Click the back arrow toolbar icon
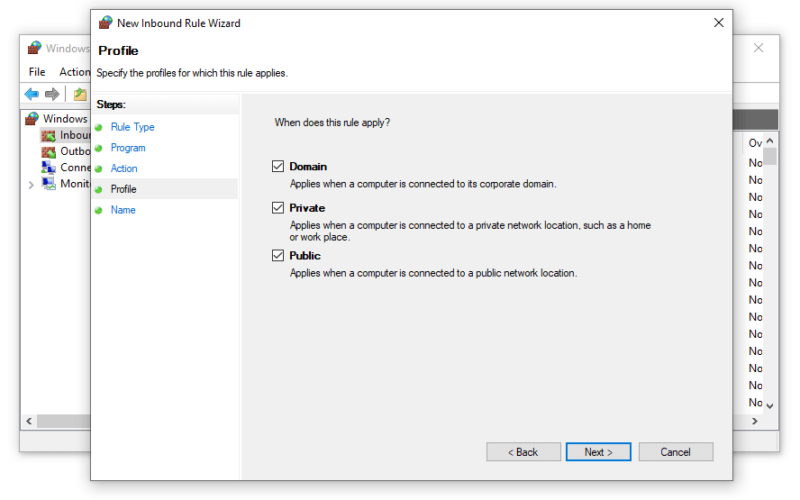This screenshot has width=800, height=500. tap(32, 94)
